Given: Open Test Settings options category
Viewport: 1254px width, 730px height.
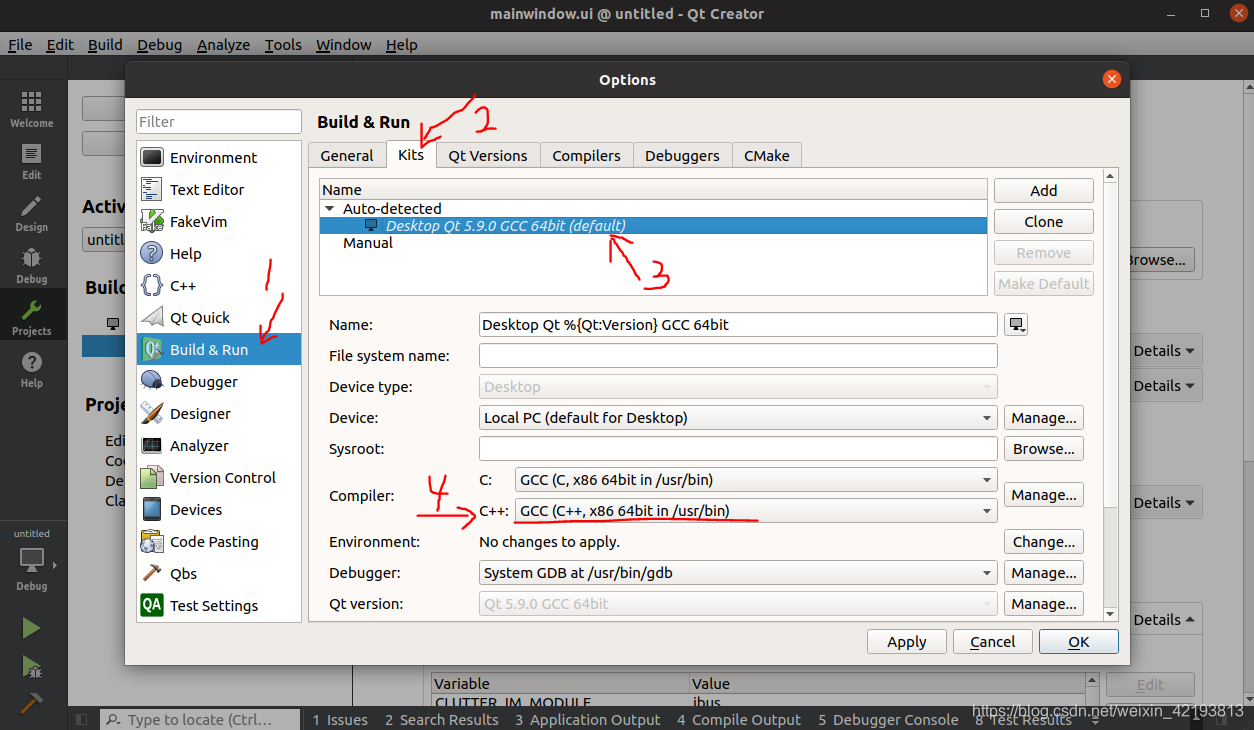Looking at the screenshot, I should click(218, 605).
